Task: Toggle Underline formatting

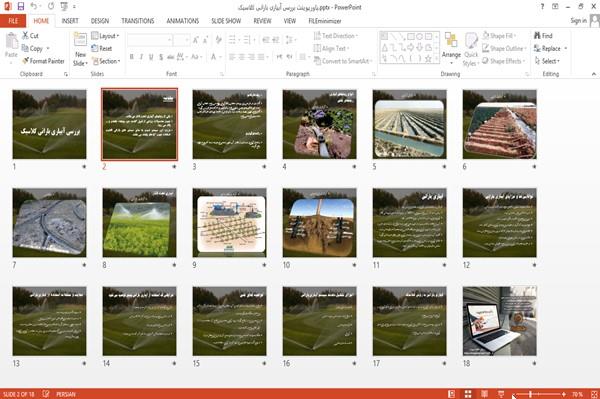Action: pyautogui.click(x=151, y=57)
